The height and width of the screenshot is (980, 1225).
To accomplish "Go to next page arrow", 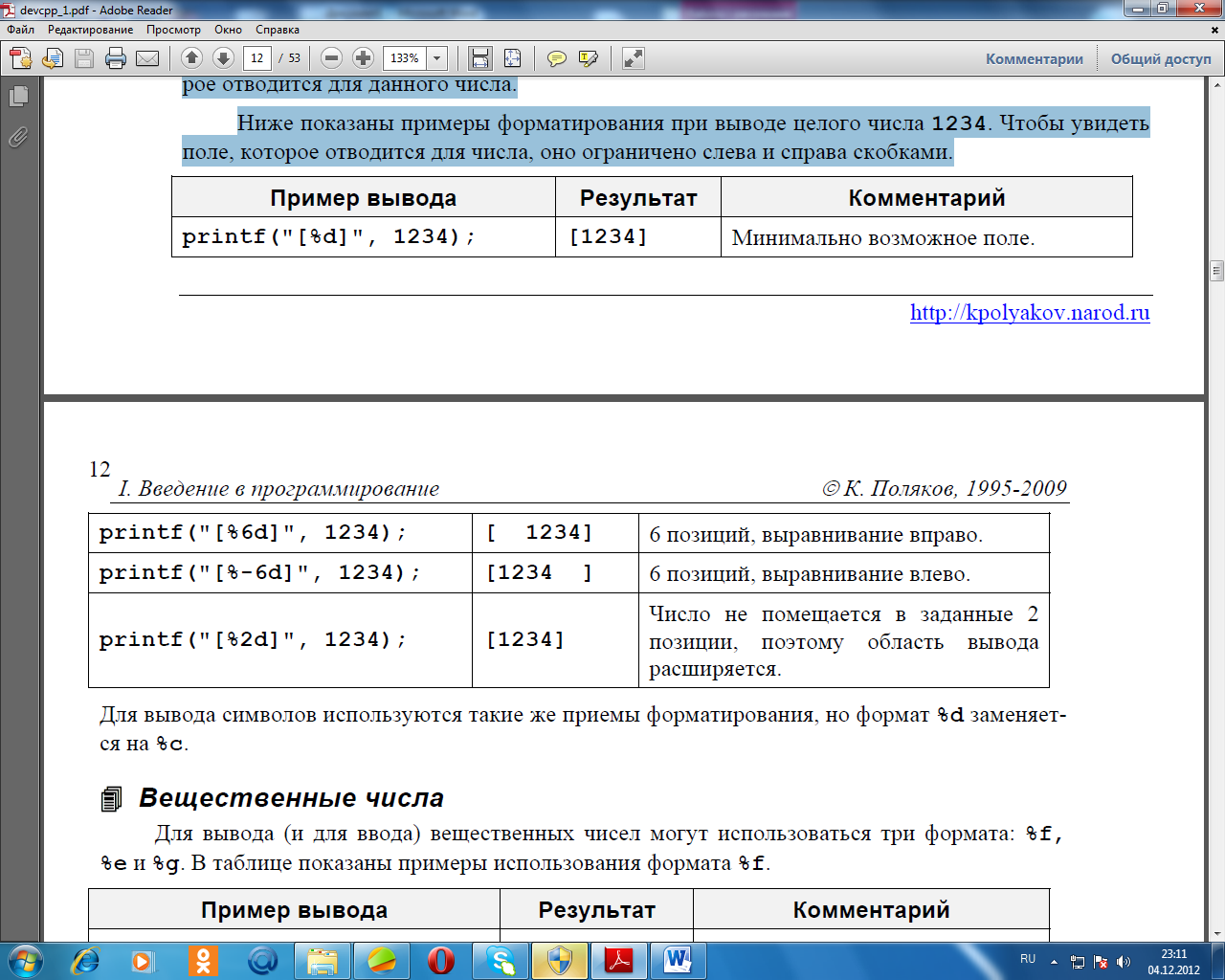I will point(223,58).
